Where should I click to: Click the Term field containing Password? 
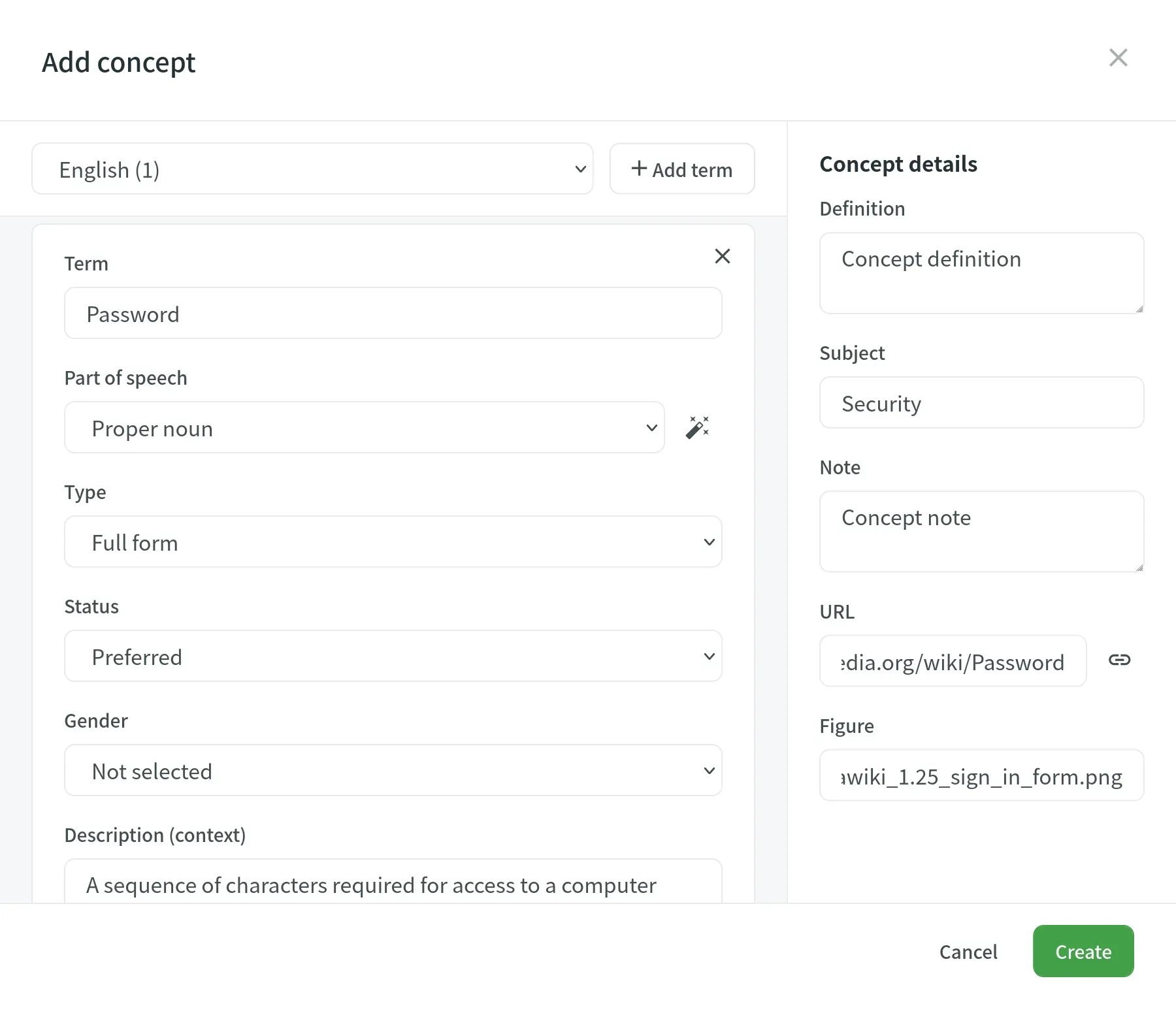click(392, 314)
